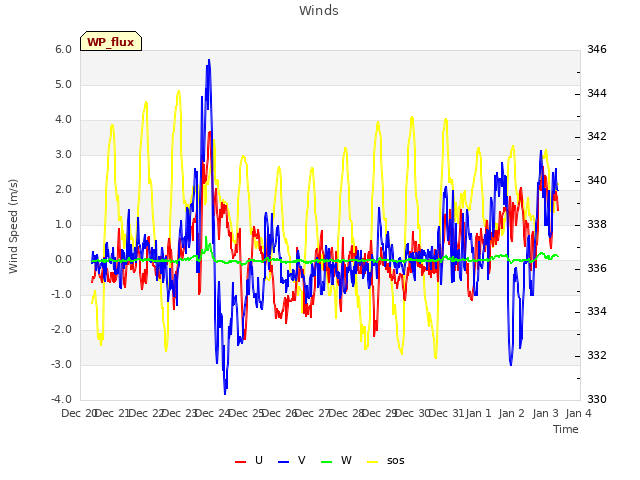Click the WP_flux annotation label
Image resolution: width=640 pixels, height=480 pixels.
111,42
